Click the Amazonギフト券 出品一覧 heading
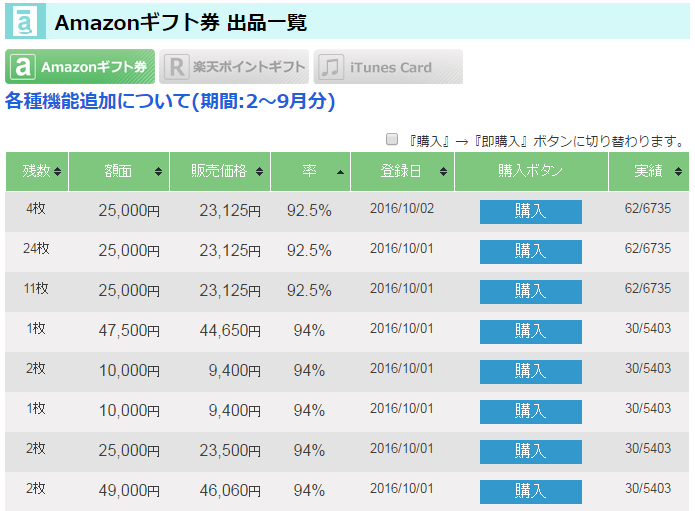This screenshot has width=695, height=511. [181, 23]
